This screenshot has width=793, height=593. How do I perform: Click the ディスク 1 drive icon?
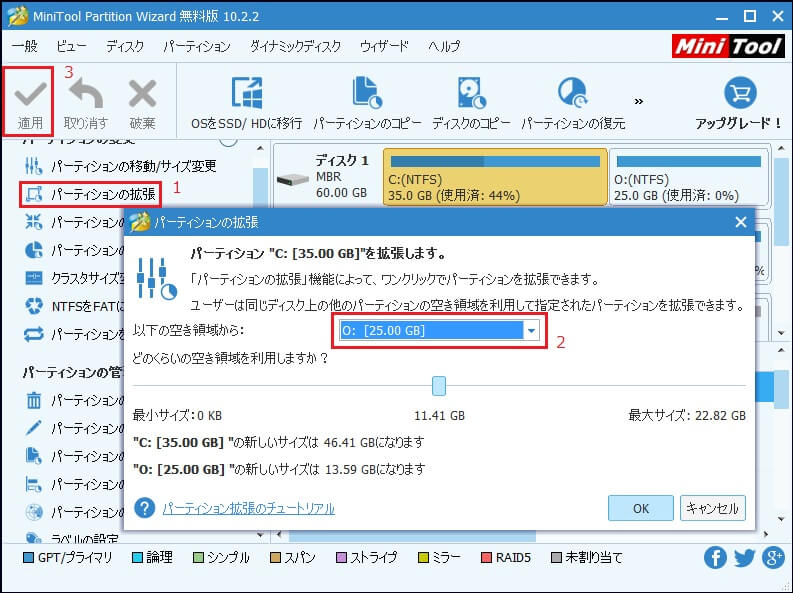[x=293, y=179]
